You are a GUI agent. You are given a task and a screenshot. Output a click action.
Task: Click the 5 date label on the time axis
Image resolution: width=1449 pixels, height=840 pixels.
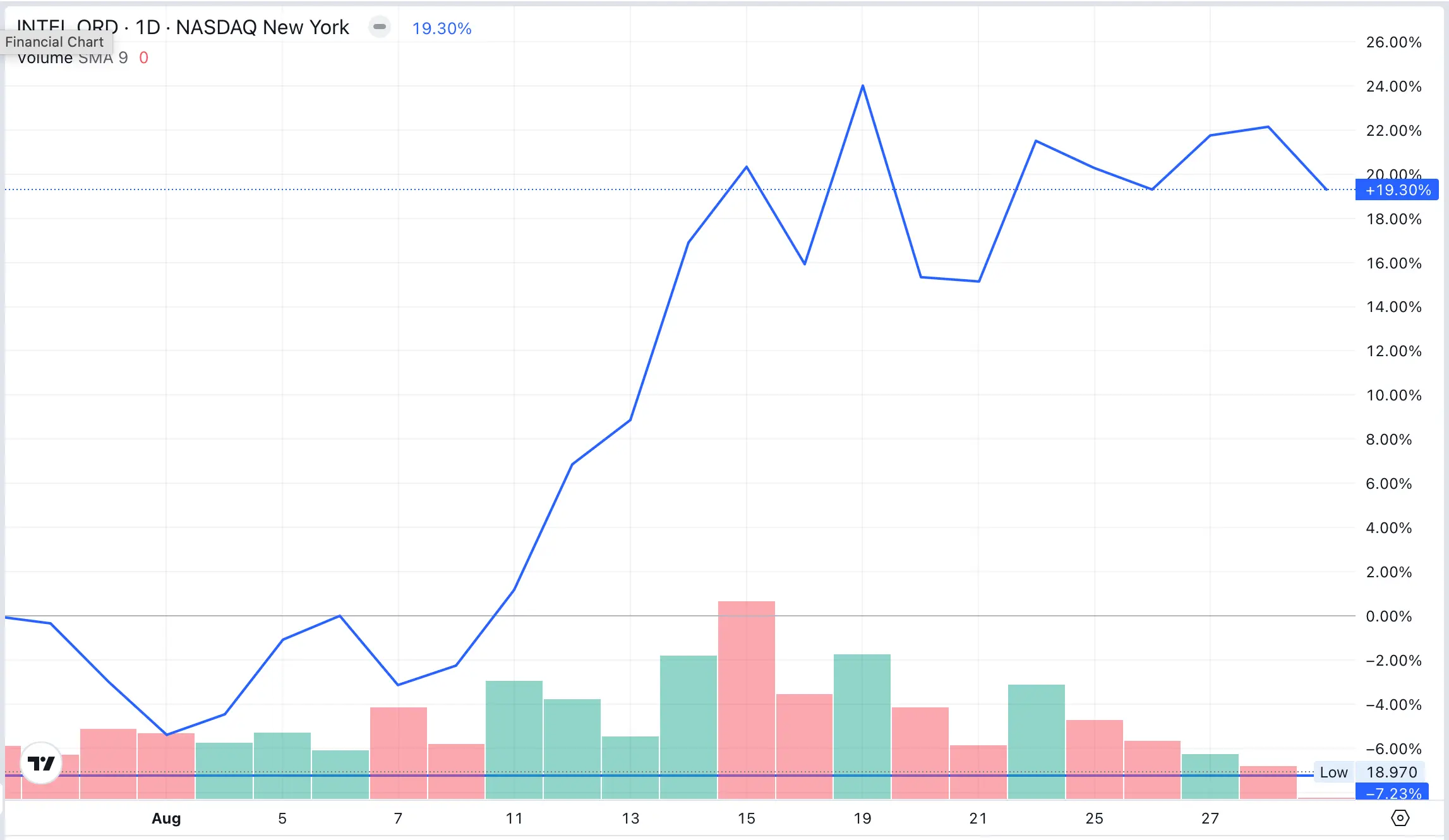282,819
